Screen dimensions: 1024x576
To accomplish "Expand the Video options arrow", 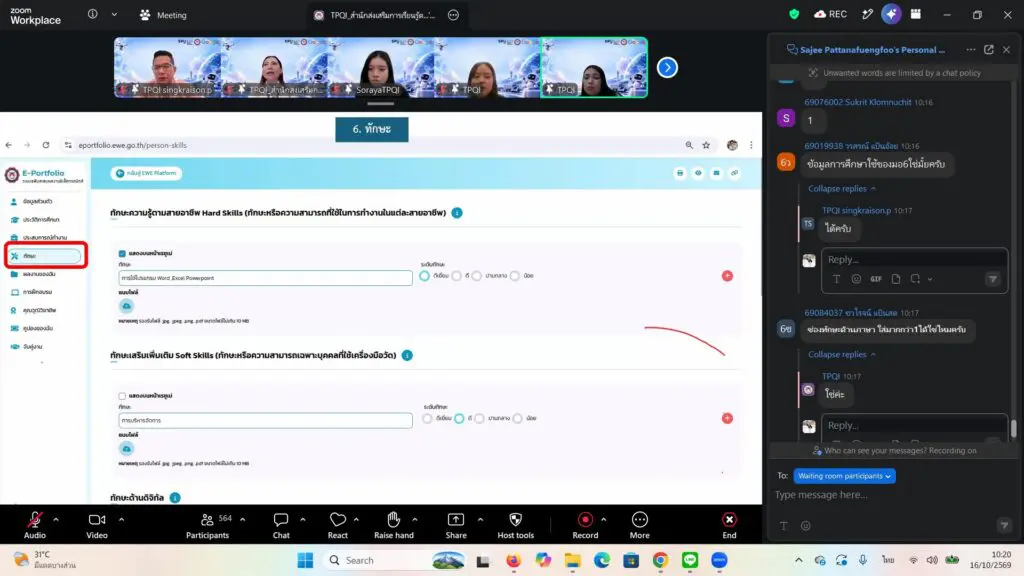I will click(x=121, y=520).
